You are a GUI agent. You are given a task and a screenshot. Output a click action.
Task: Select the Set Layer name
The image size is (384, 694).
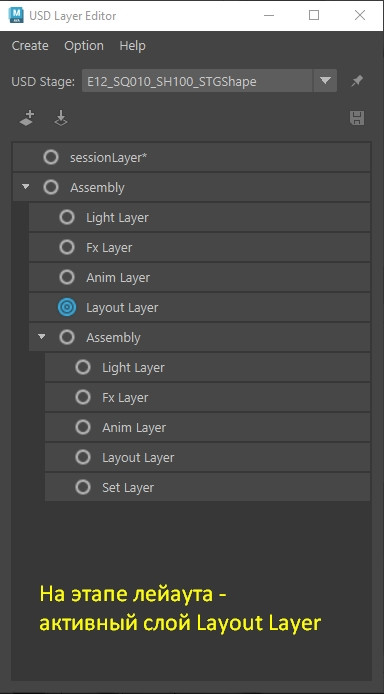pyautogui.click(x=128, y=488)
